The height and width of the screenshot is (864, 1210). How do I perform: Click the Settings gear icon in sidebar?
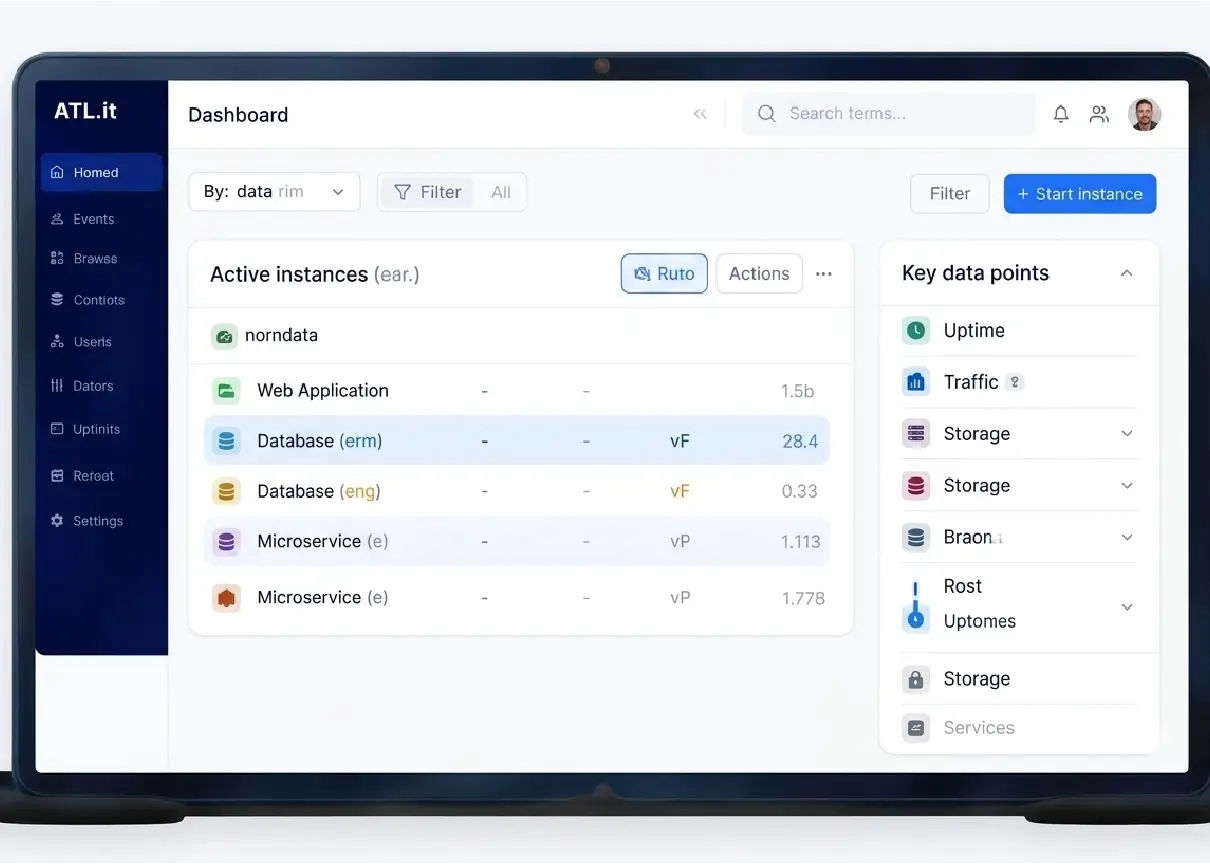pyautogui.click(x=57, y=521)
